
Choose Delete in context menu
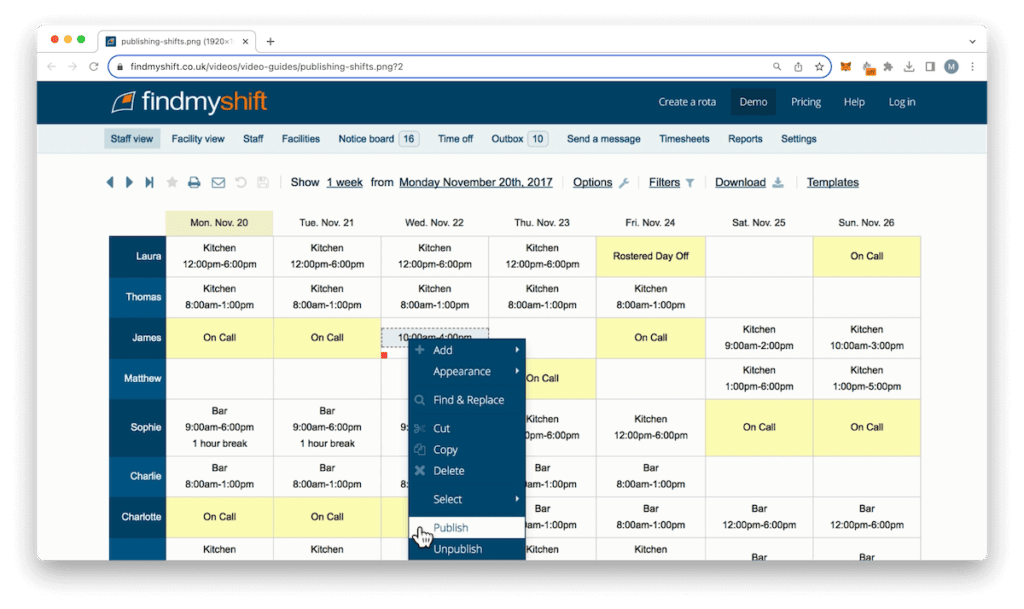click(467, 471)
